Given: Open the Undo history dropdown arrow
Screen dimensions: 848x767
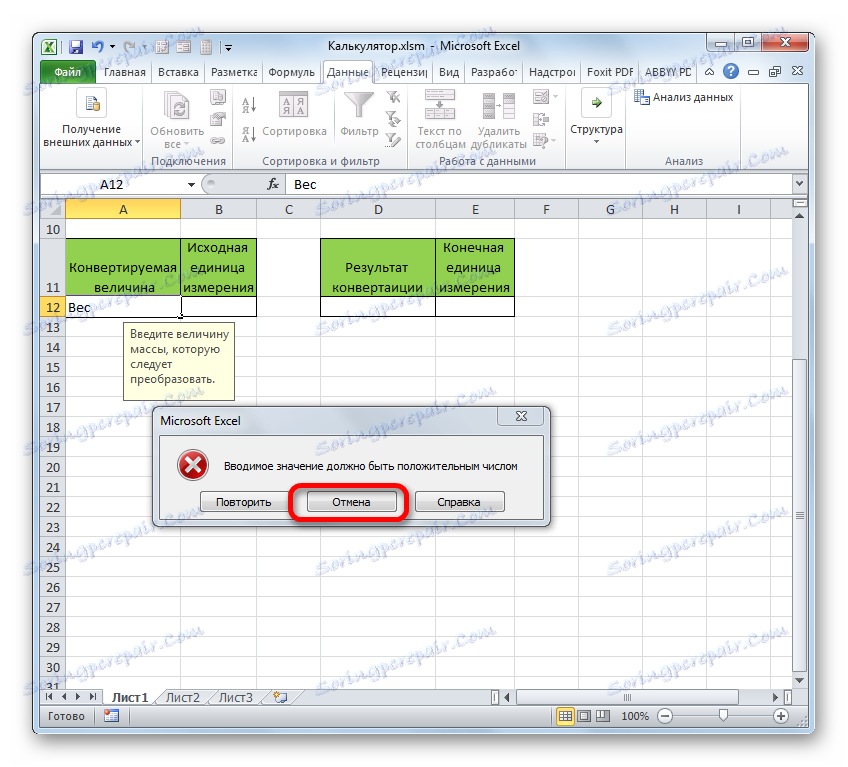Looking at the screenshot, I should coord(112,47).
